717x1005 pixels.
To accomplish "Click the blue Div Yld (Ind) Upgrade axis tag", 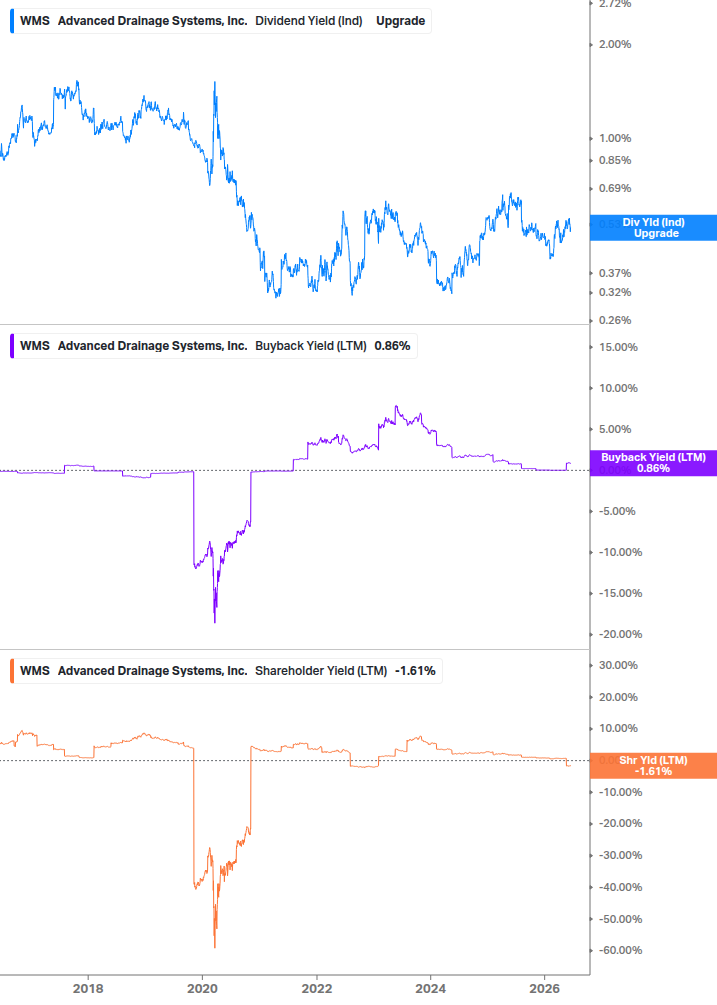I will coord(653,228).
